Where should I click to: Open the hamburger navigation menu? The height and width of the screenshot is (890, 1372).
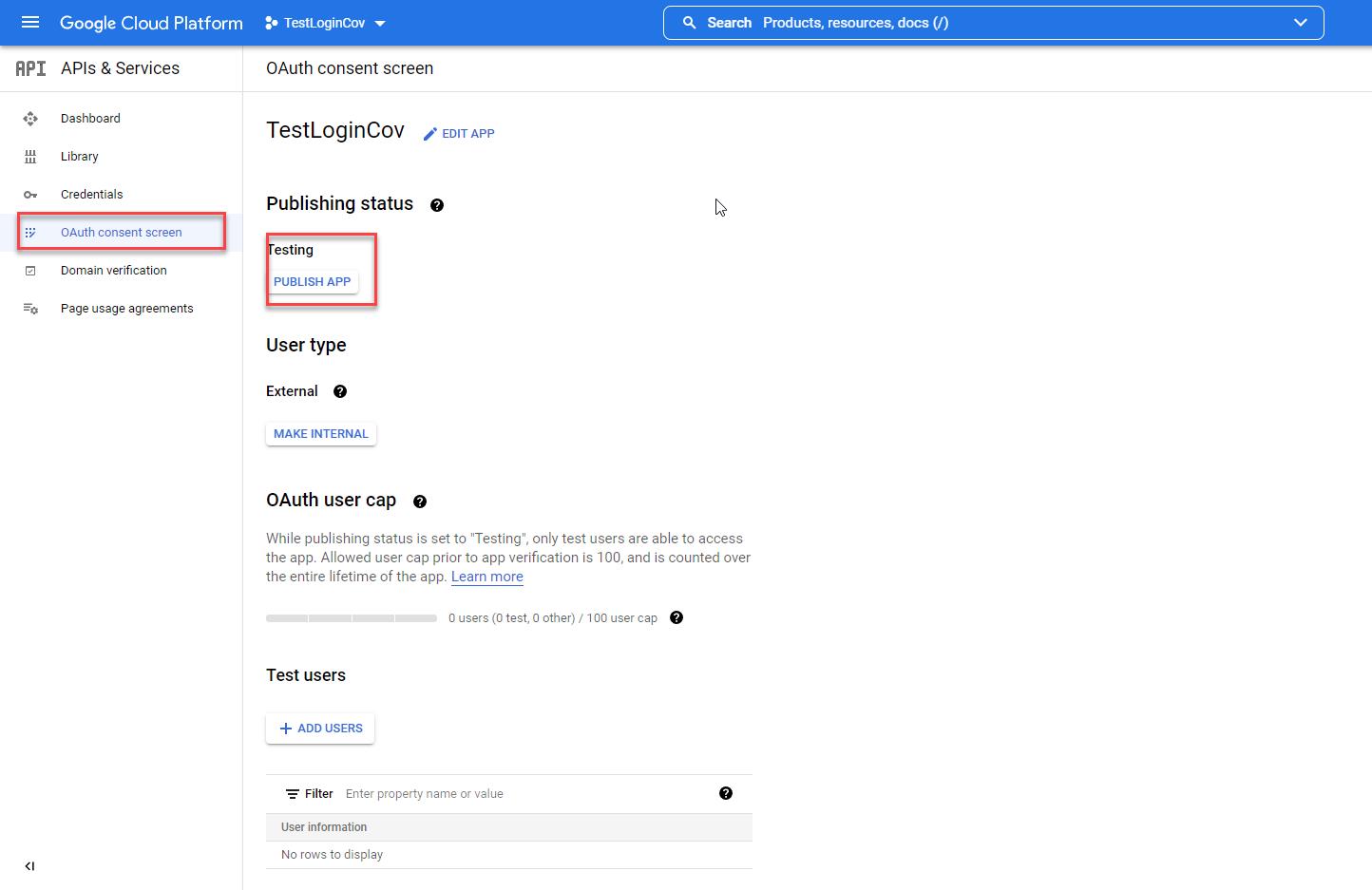30,23
